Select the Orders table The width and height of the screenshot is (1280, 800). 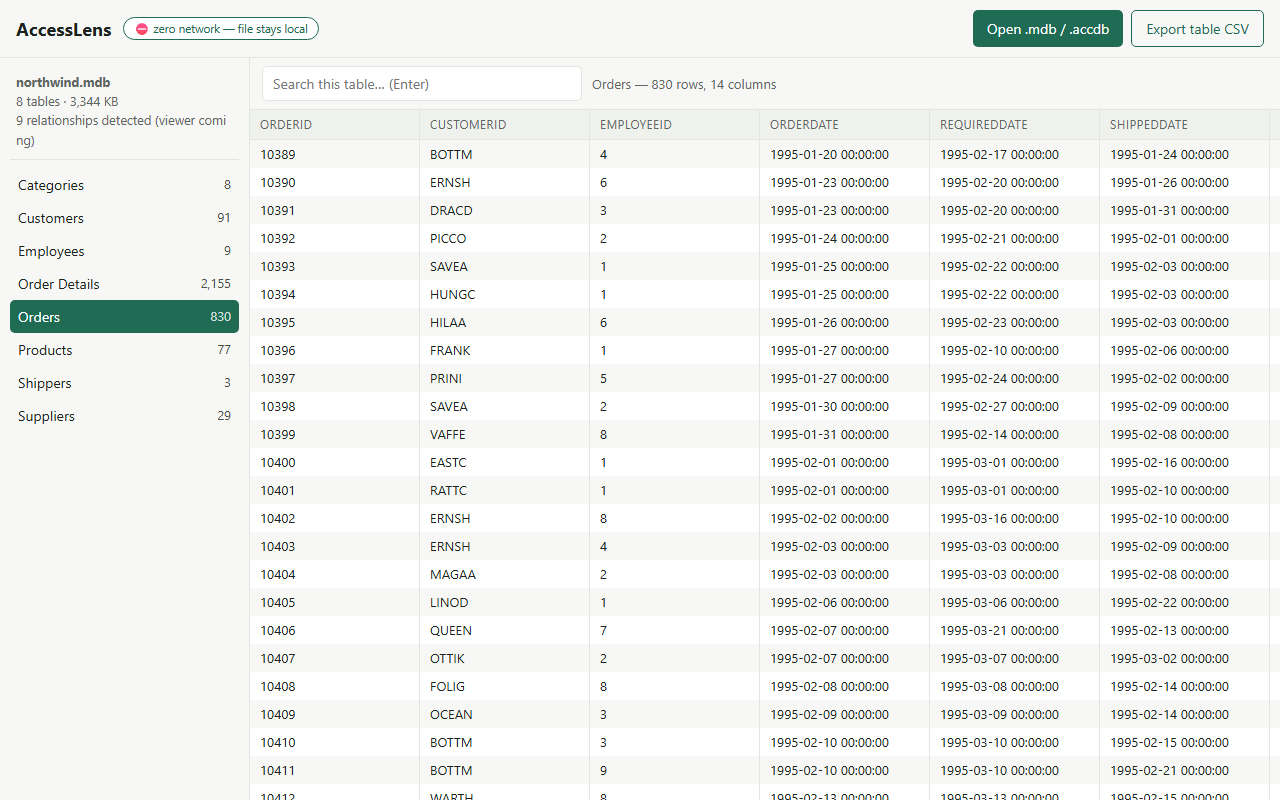[x=124, y=317]
